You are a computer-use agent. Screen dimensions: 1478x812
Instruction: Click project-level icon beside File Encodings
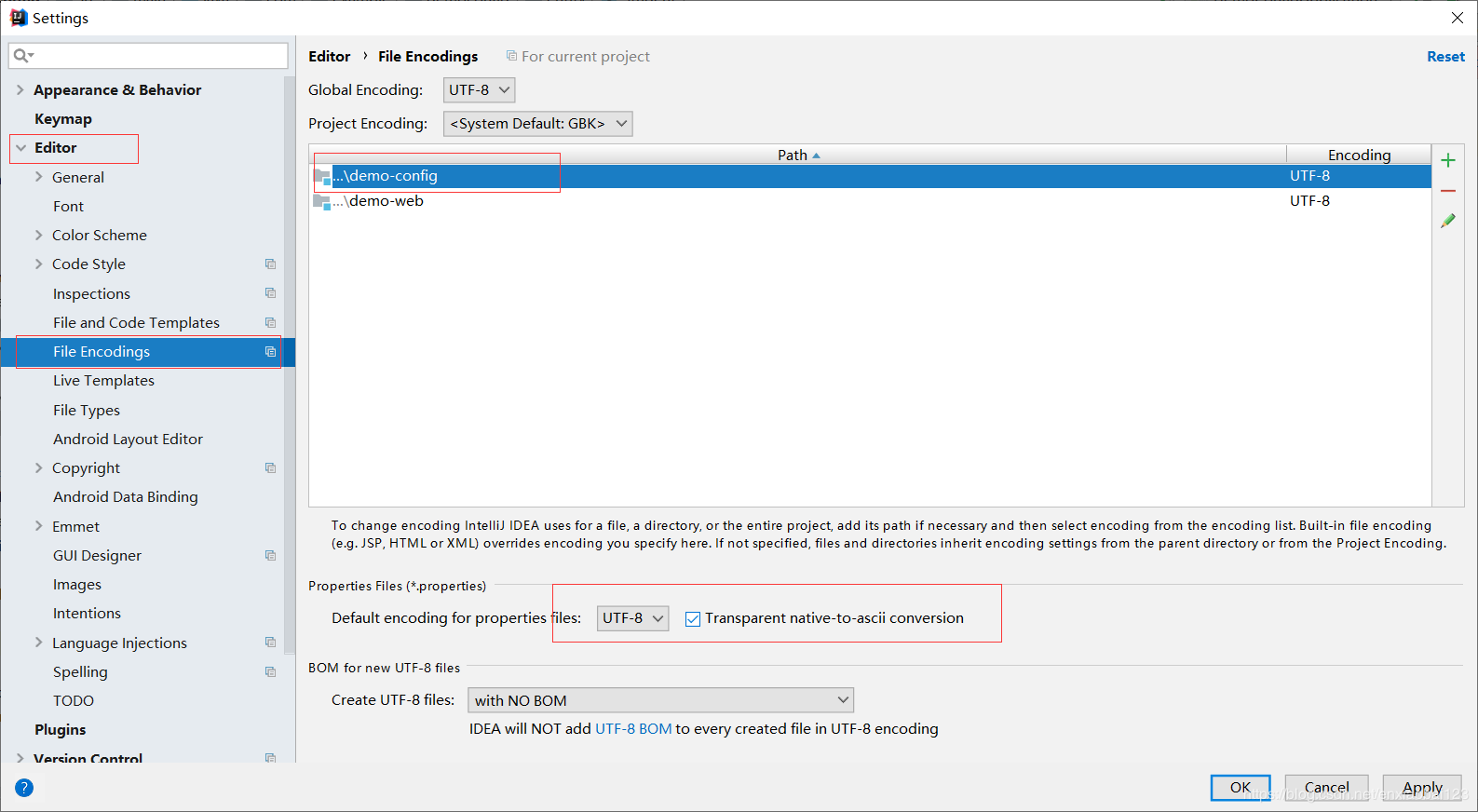[x=270, y=352]
